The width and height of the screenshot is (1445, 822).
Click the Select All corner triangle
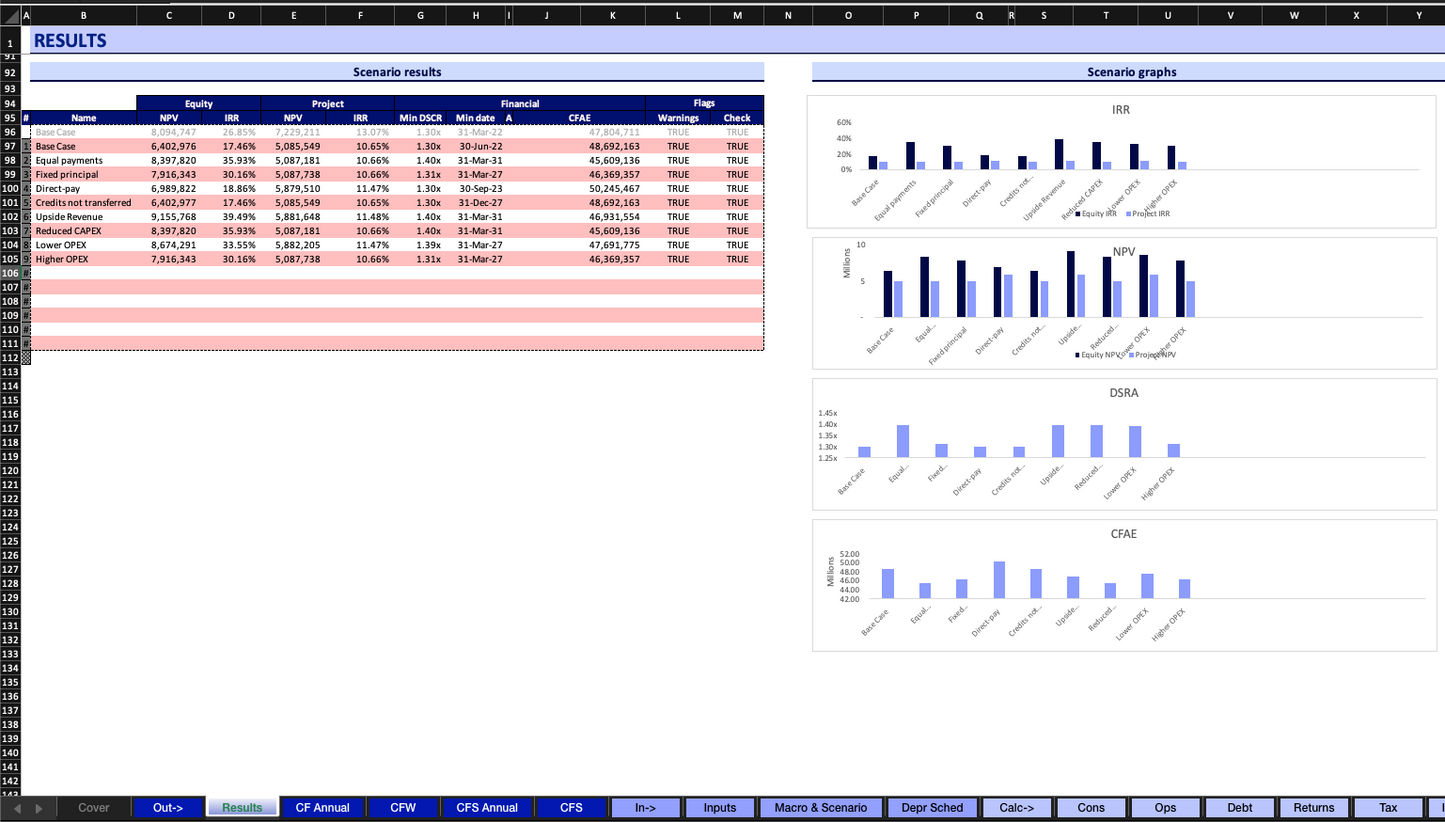click(10, 15)
